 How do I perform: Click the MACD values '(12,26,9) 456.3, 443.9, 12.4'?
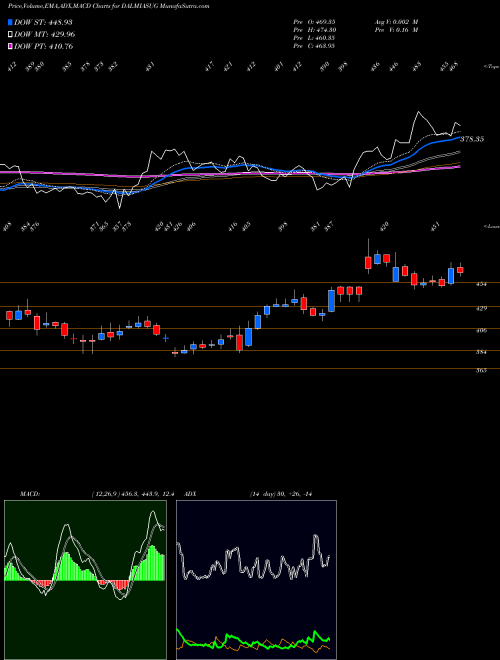133,494
